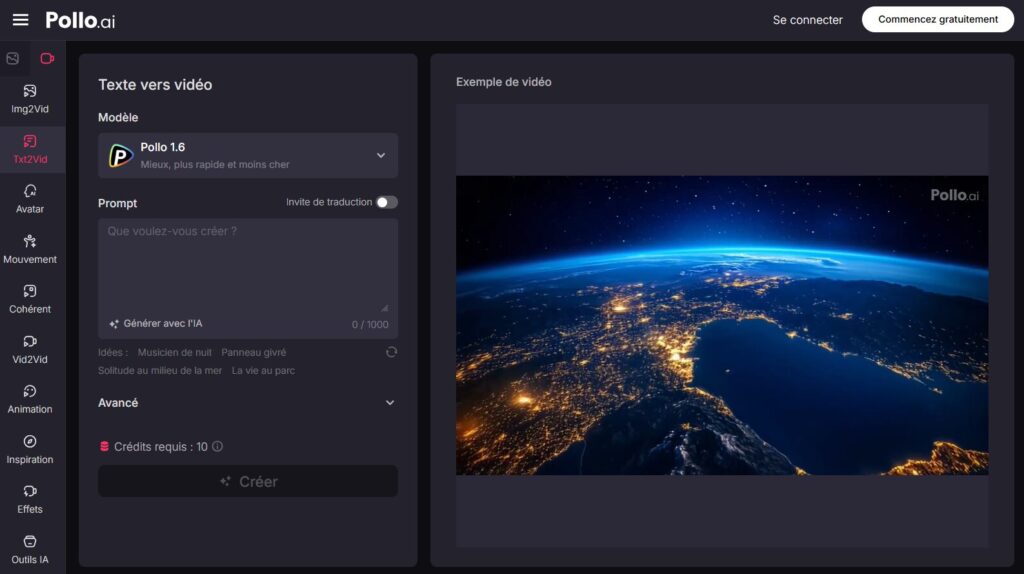
Task: Pick the idea Solitude au milieu de la mer
Action: coord(160,371)
